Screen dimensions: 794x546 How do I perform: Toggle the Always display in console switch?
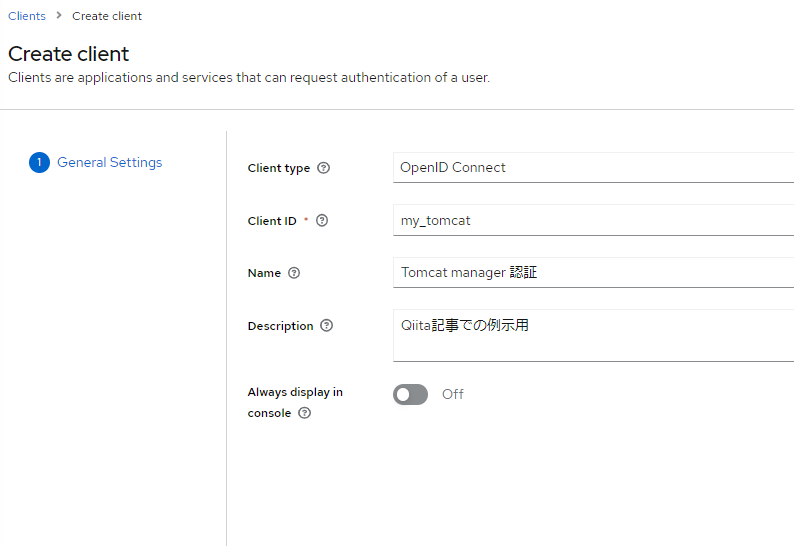click(410, 395)
